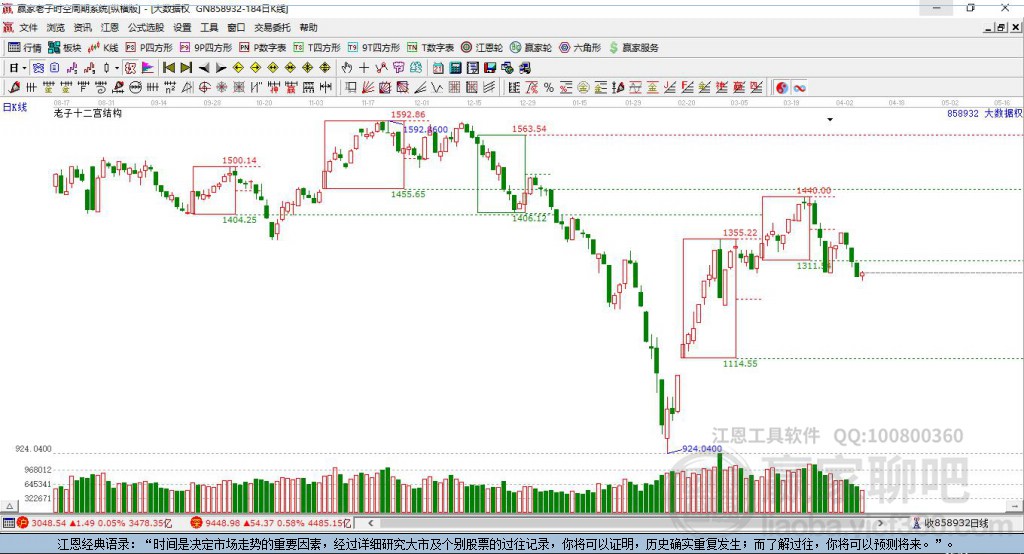Click the app logo in menu bar
Image resolution: width=1024 pixels, height=554 pixels.
(8, 27)
